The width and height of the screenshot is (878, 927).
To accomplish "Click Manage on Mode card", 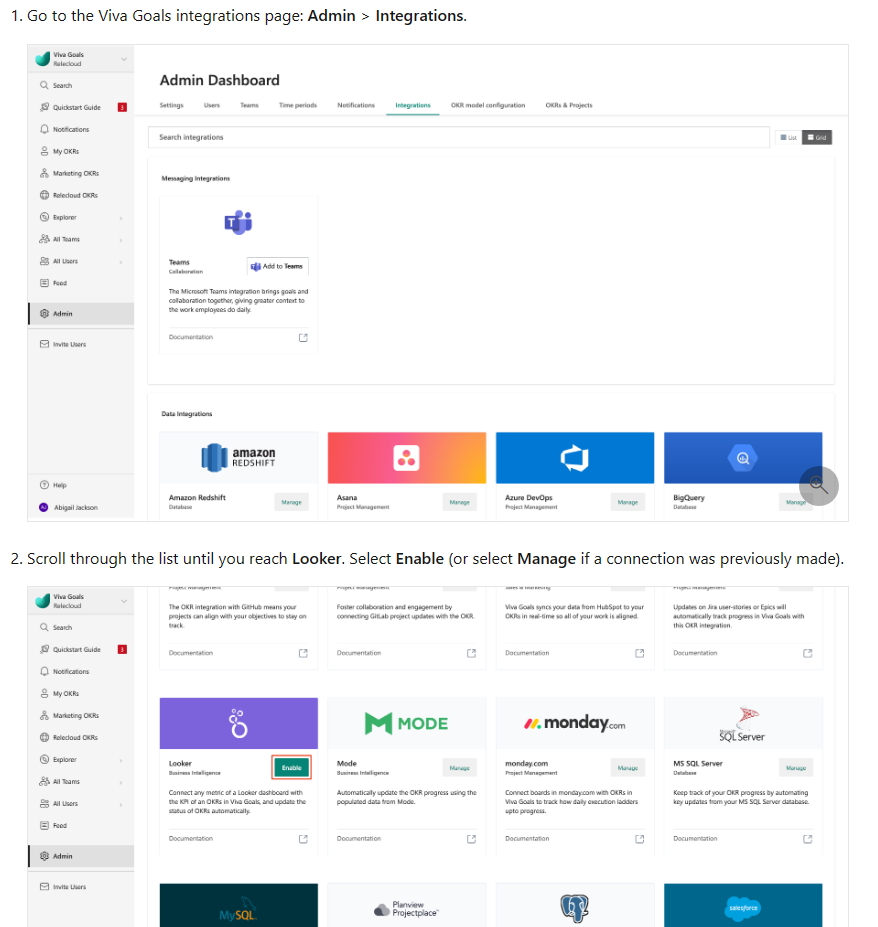I will pyautogui.click(x=459, y=767).
